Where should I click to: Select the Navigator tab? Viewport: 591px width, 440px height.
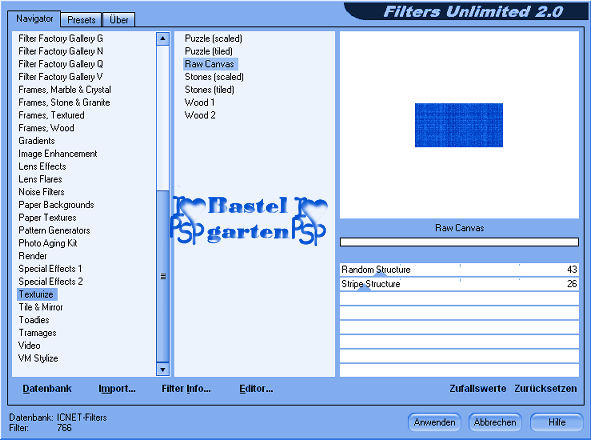34,18
